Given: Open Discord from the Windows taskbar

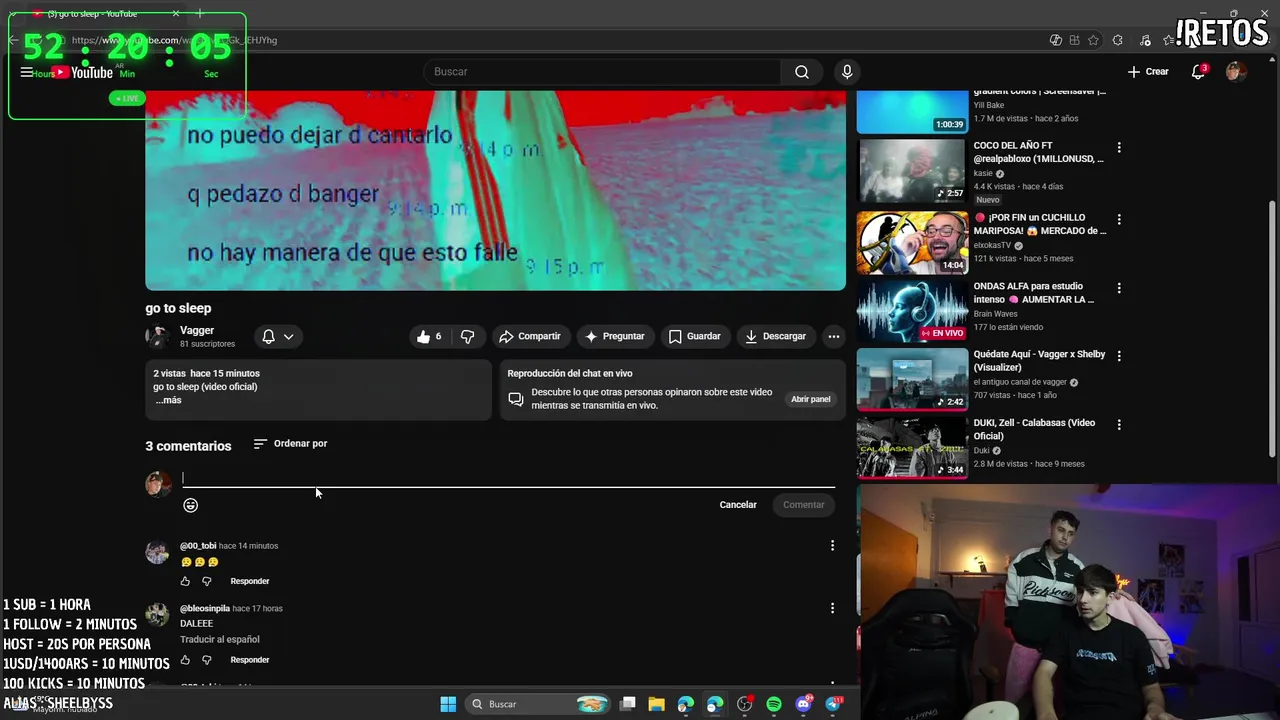Looking at the screenshot, I should pos(803,704).
